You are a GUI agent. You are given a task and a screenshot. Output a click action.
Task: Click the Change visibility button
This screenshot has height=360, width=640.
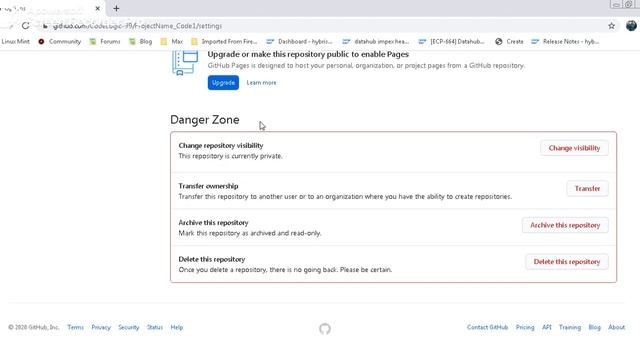pyautogui.click(x=574, y=148)
